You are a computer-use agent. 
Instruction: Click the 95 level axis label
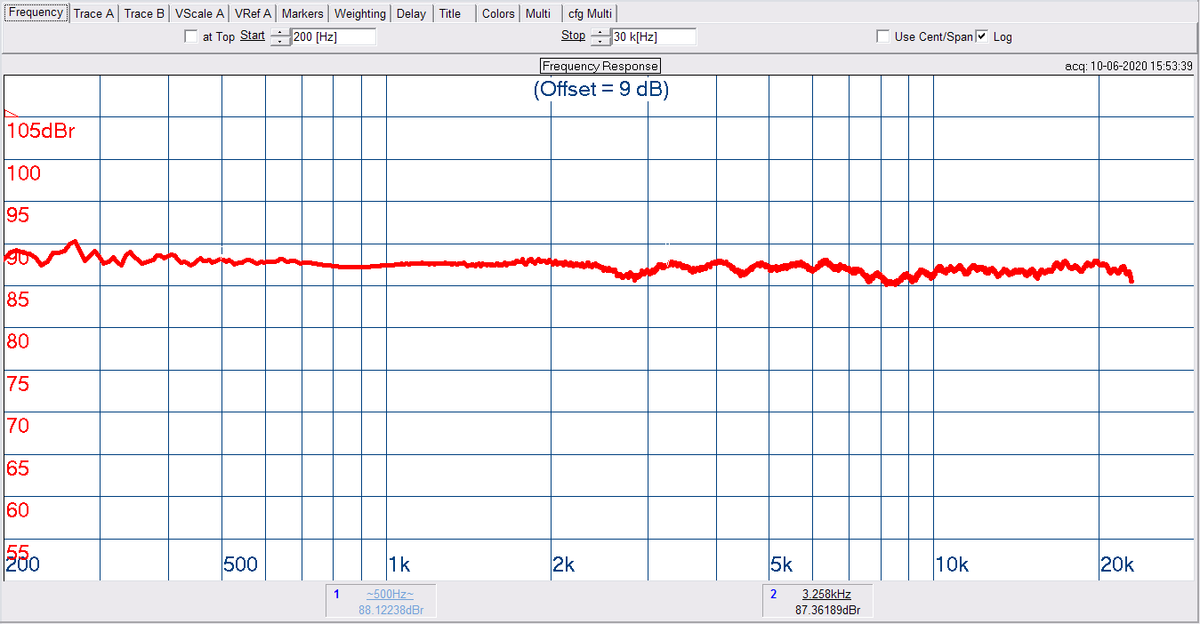18,215
